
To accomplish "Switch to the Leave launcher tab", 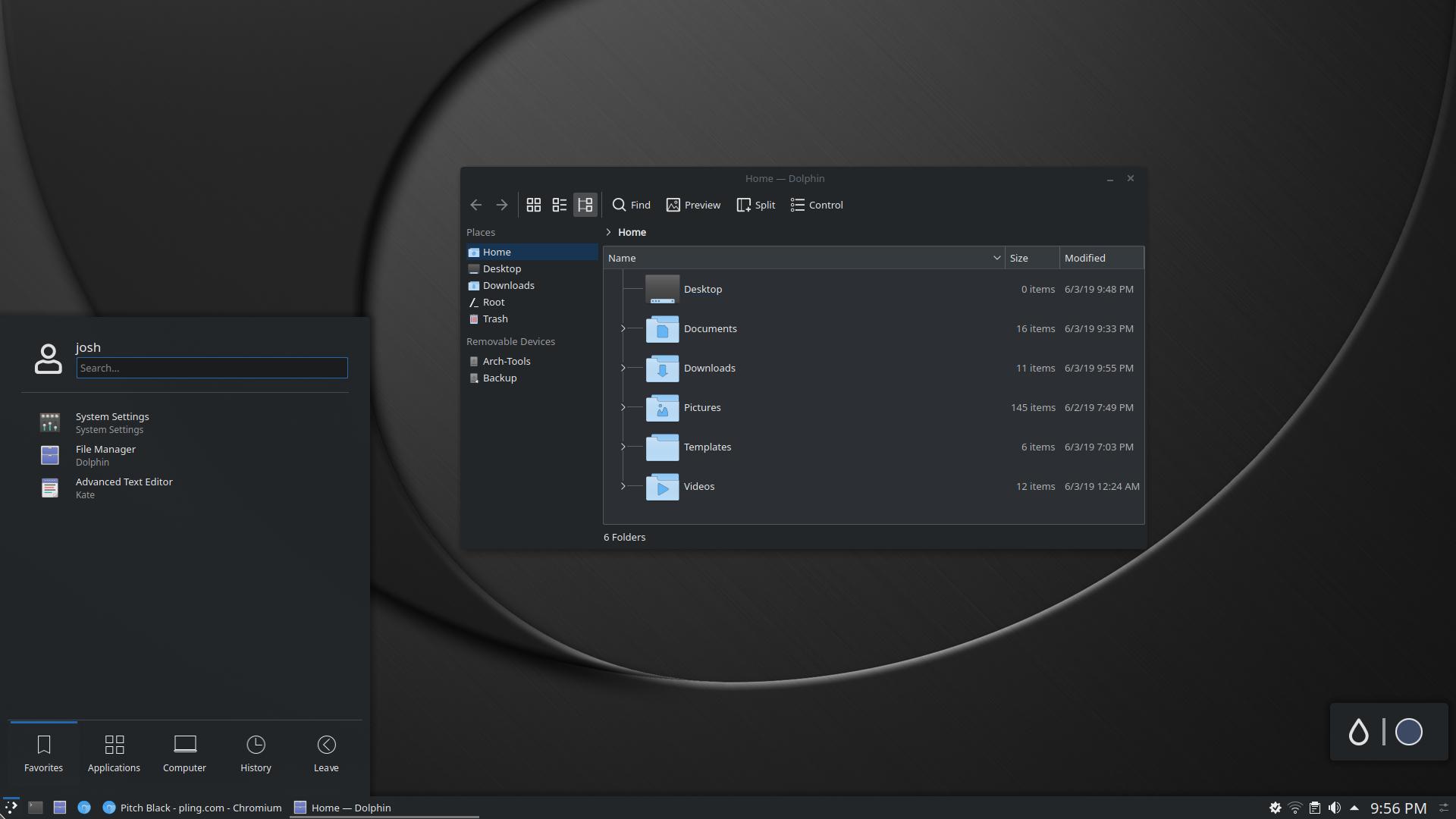I will (326, 754).
